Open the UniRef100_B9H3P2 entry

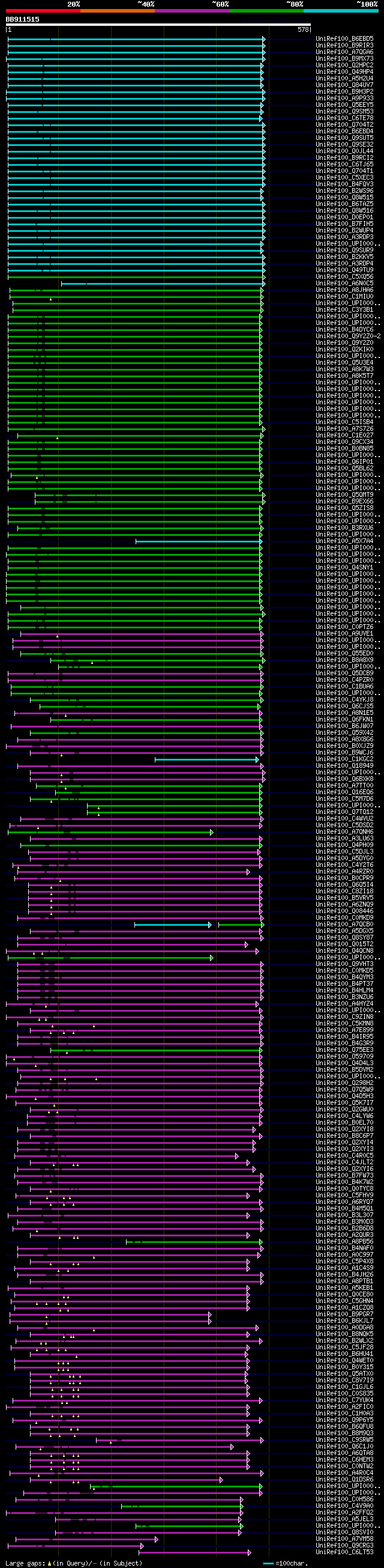point(344,91)
